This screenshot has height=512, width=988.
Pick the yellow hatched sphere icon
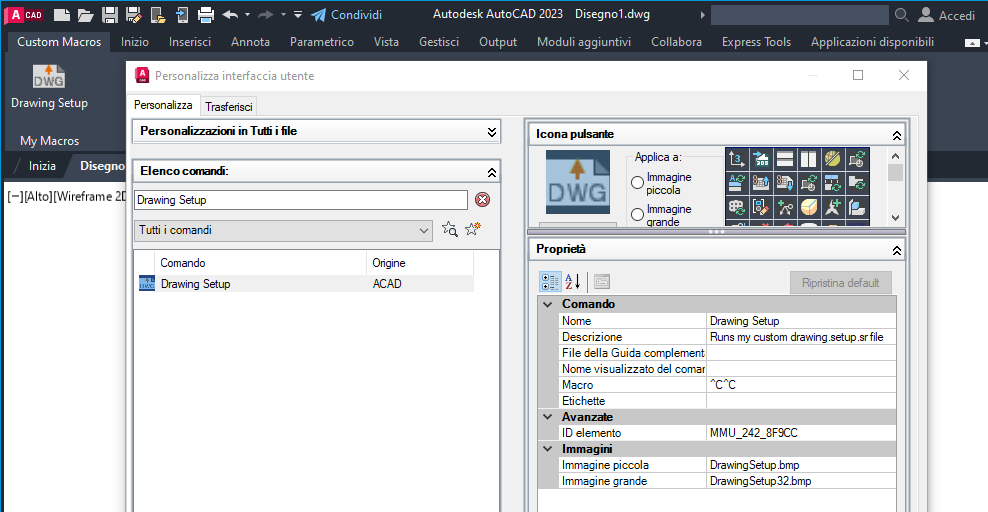point(832,159)
